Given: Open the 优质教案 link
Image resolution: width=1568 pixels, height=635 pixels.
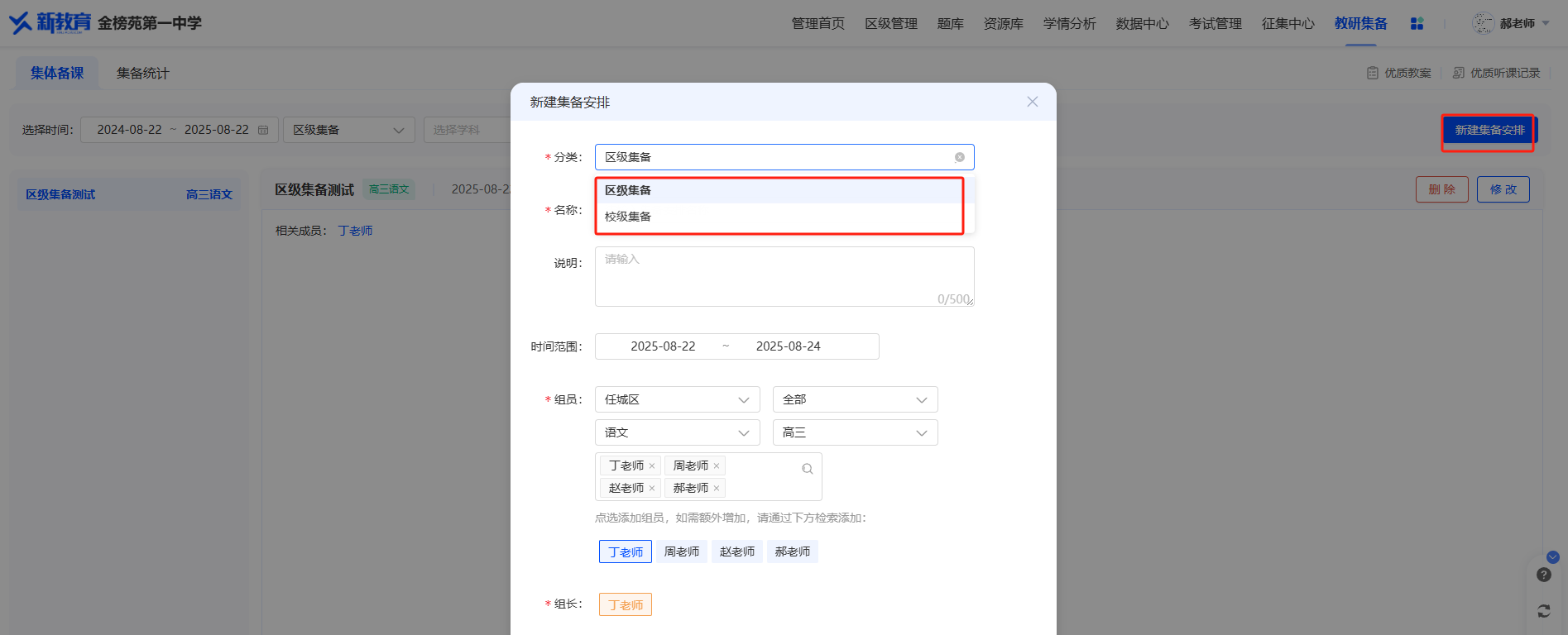Looking at the screenshot, I should point(1398,73).
